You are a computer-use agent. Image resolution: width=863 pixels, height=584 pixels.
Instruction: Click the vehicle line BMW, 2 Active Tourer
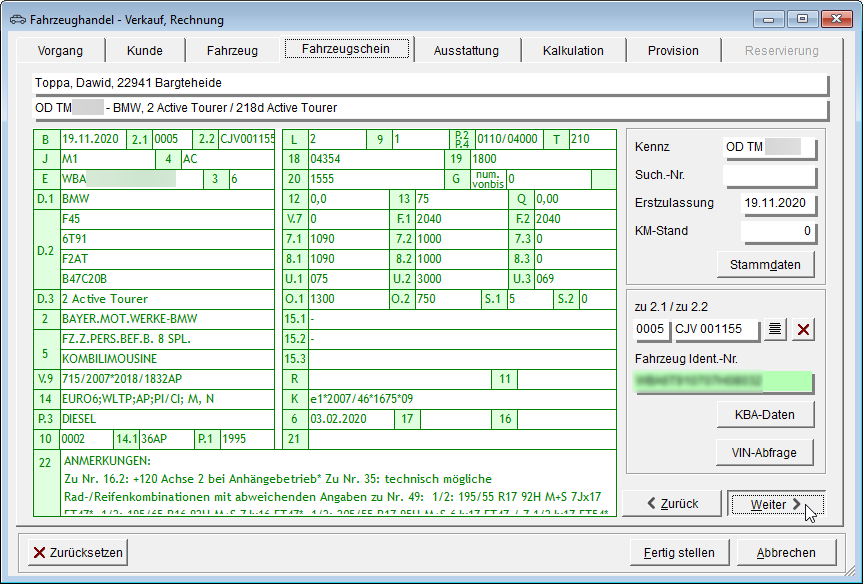[x=430, y=108]
